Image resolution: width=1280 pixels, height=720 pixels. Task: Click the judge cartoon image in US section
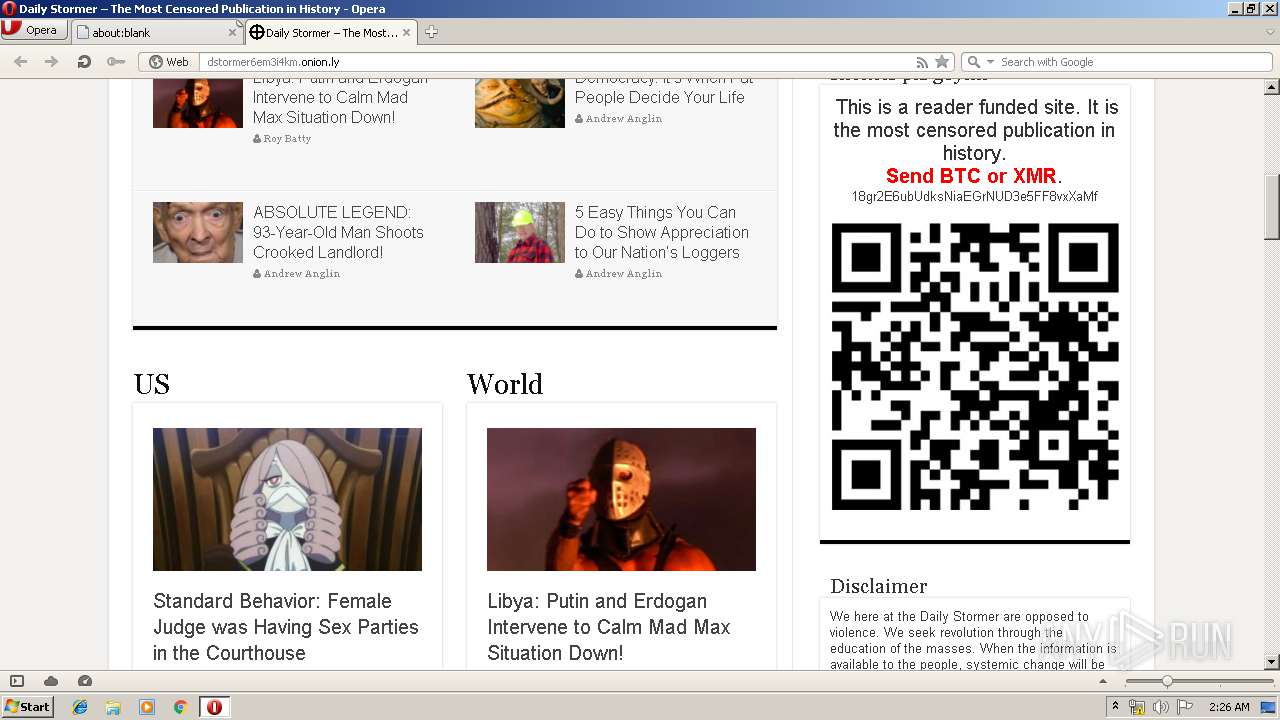coord(287,499)
